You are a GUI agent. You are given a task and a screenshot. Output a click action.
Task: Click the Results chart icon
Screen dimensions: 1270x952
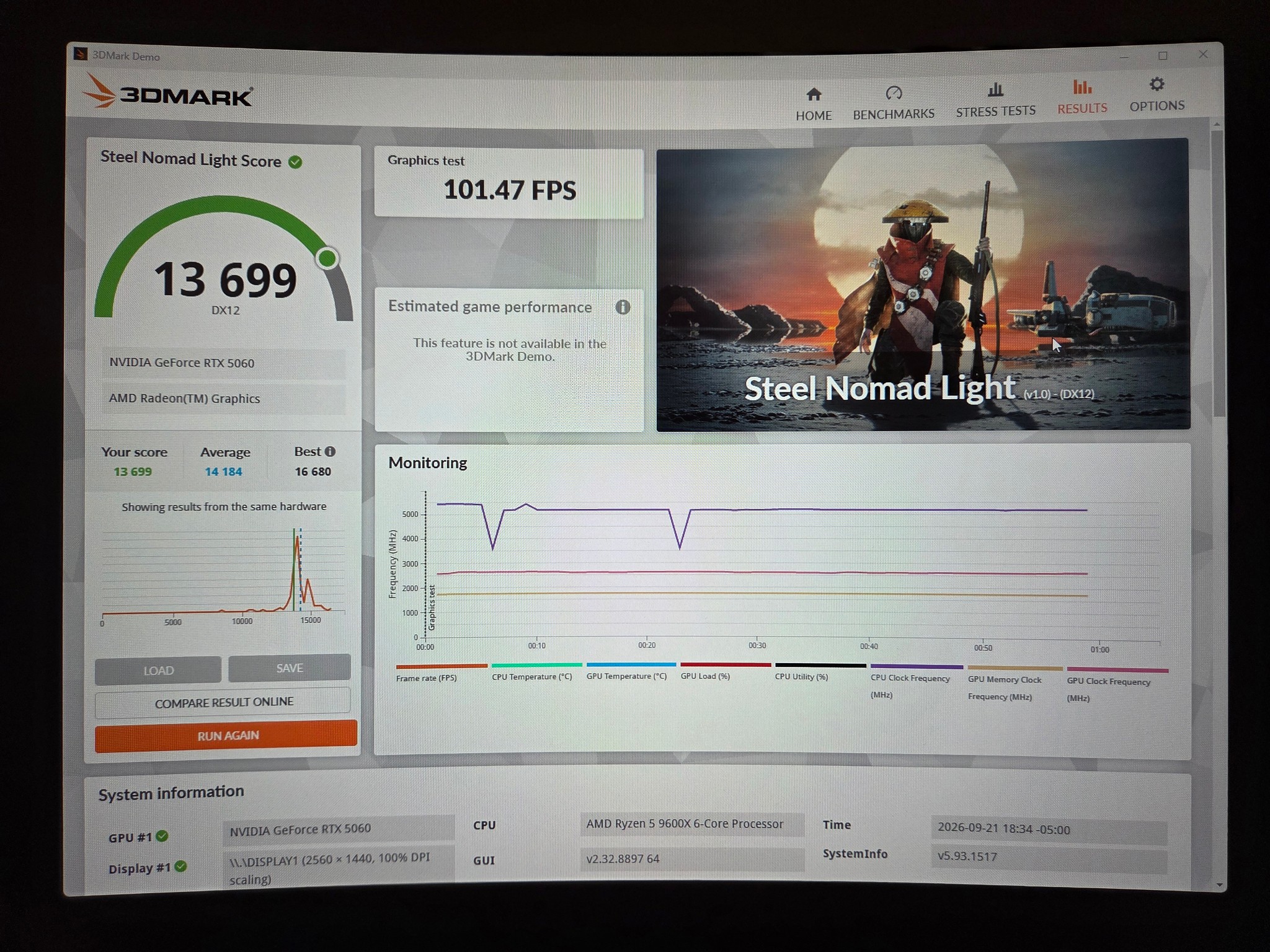point(1082,87)
